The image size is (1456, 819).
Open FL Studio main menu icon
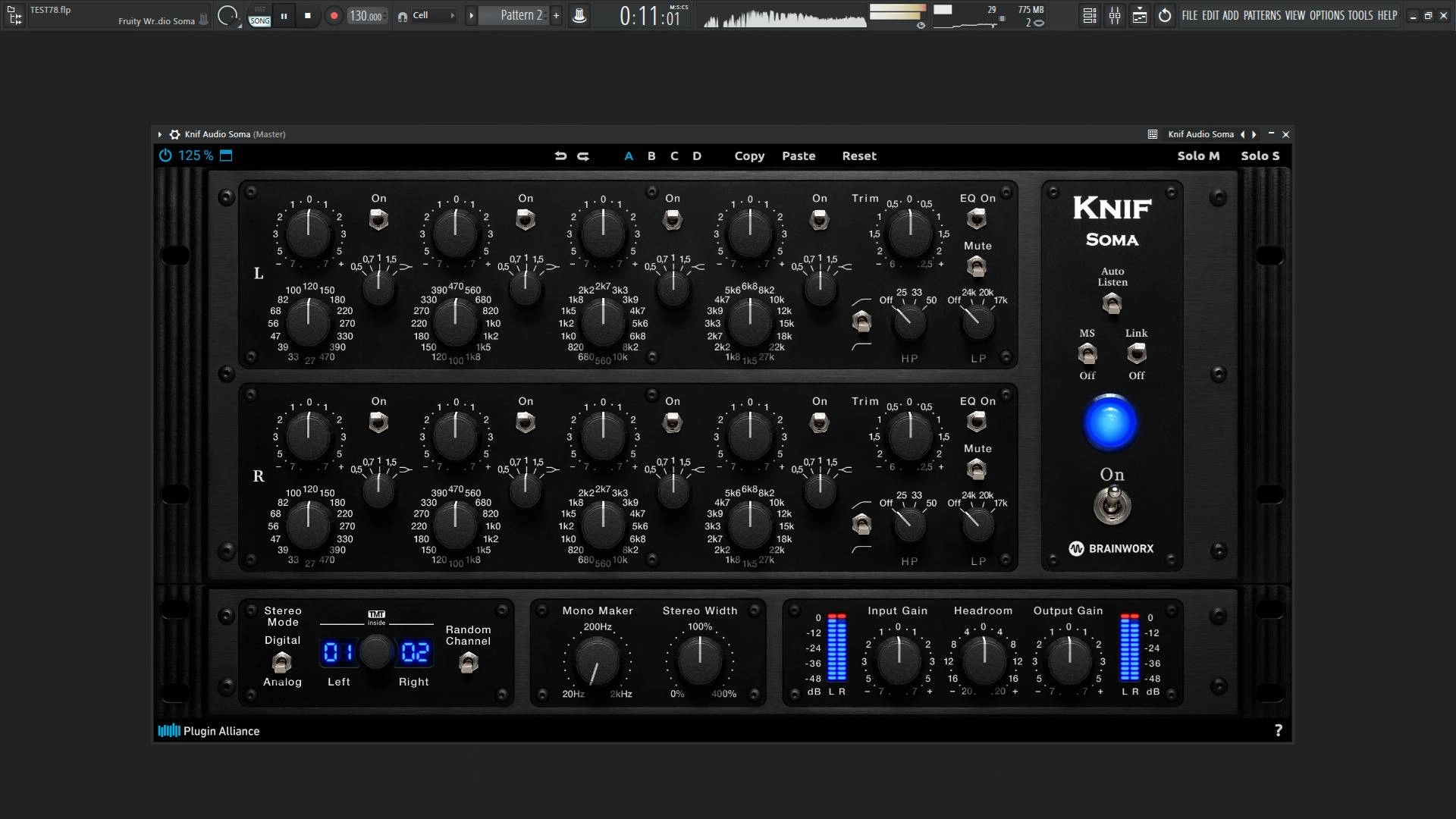[14, 15]
